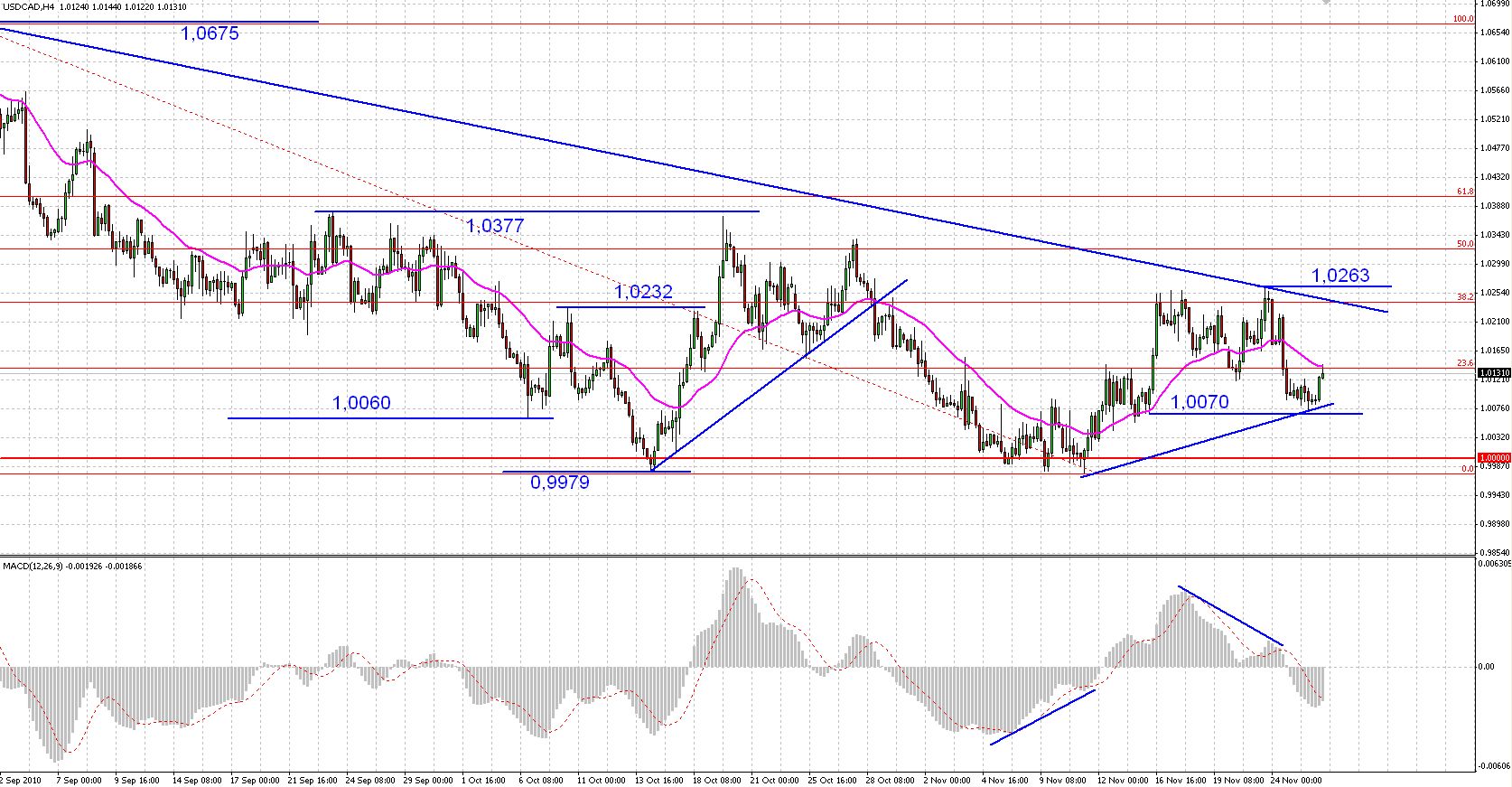Click the MACD scale value 0.006305
This screenshot has width=1512, height=787.
1496,564
